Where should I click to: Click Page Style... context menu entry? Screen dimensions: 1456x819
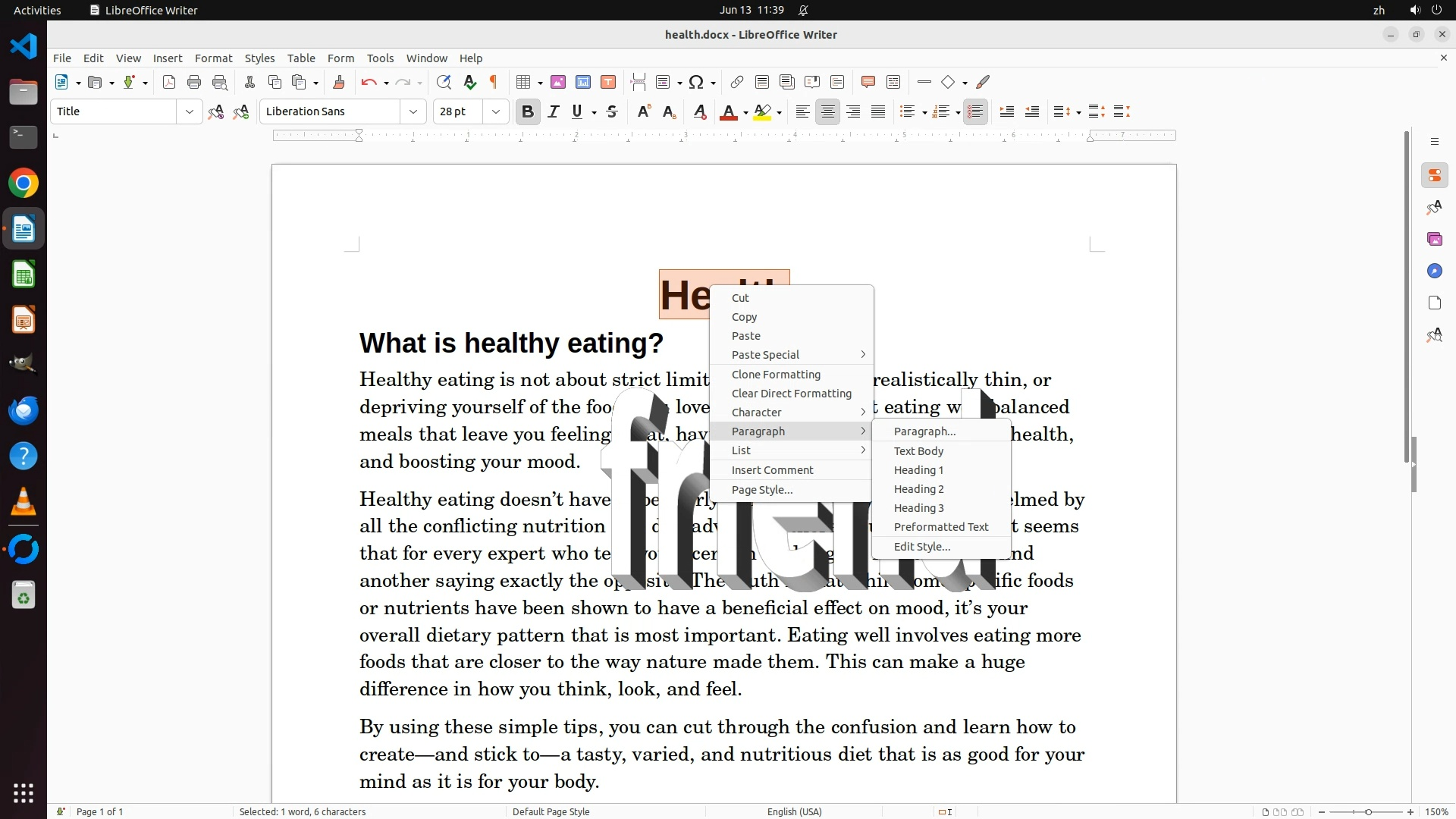click(761, 490)
